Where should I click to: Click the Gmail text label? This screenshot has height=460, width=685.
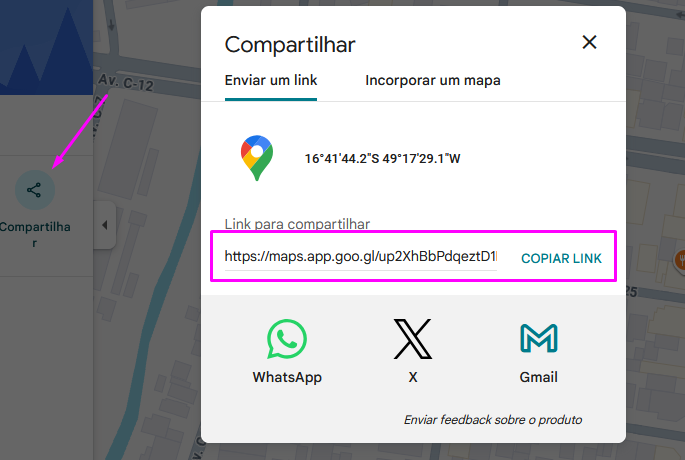tap(539, 377)
